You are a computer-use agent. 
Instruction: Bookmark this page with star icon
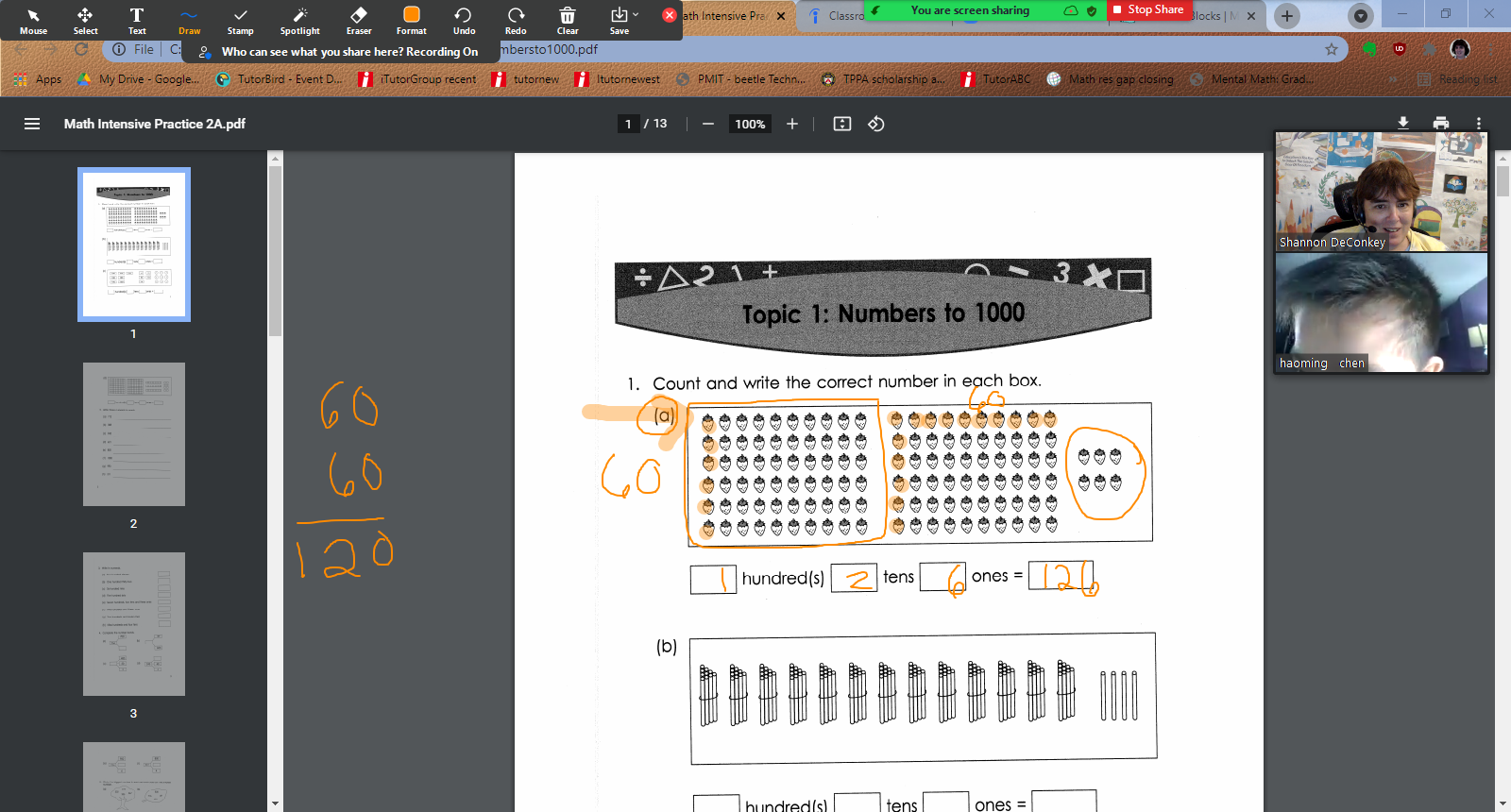pos(1332,49)
